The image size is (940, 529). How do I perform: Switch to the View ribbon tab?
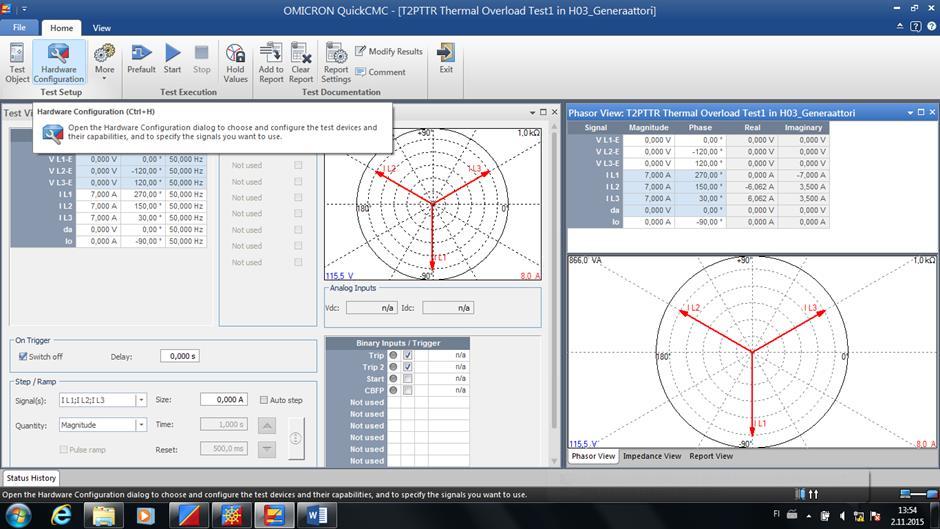[x=101, y=28]
